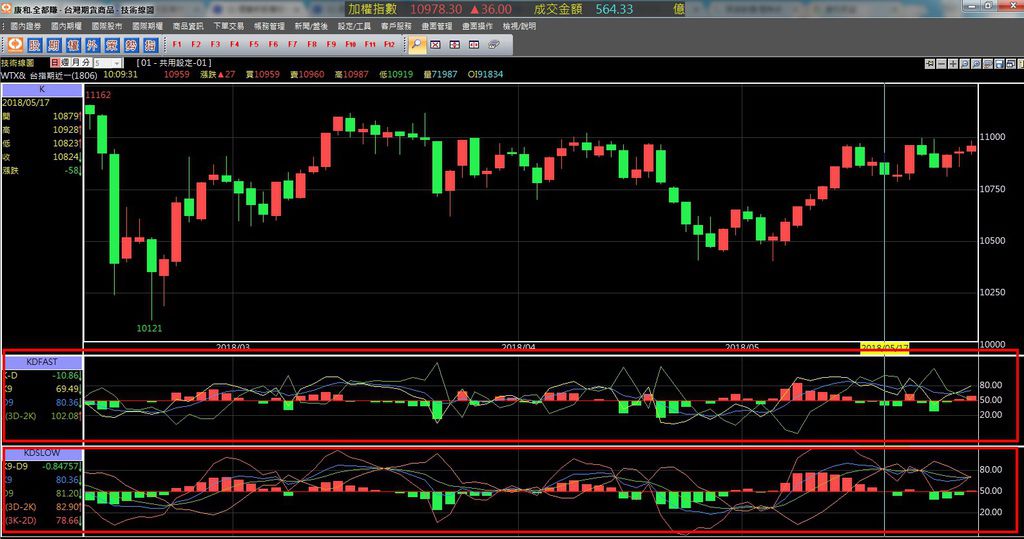Select the 權 (options) blue toolbar button

[x=73, y=44]
